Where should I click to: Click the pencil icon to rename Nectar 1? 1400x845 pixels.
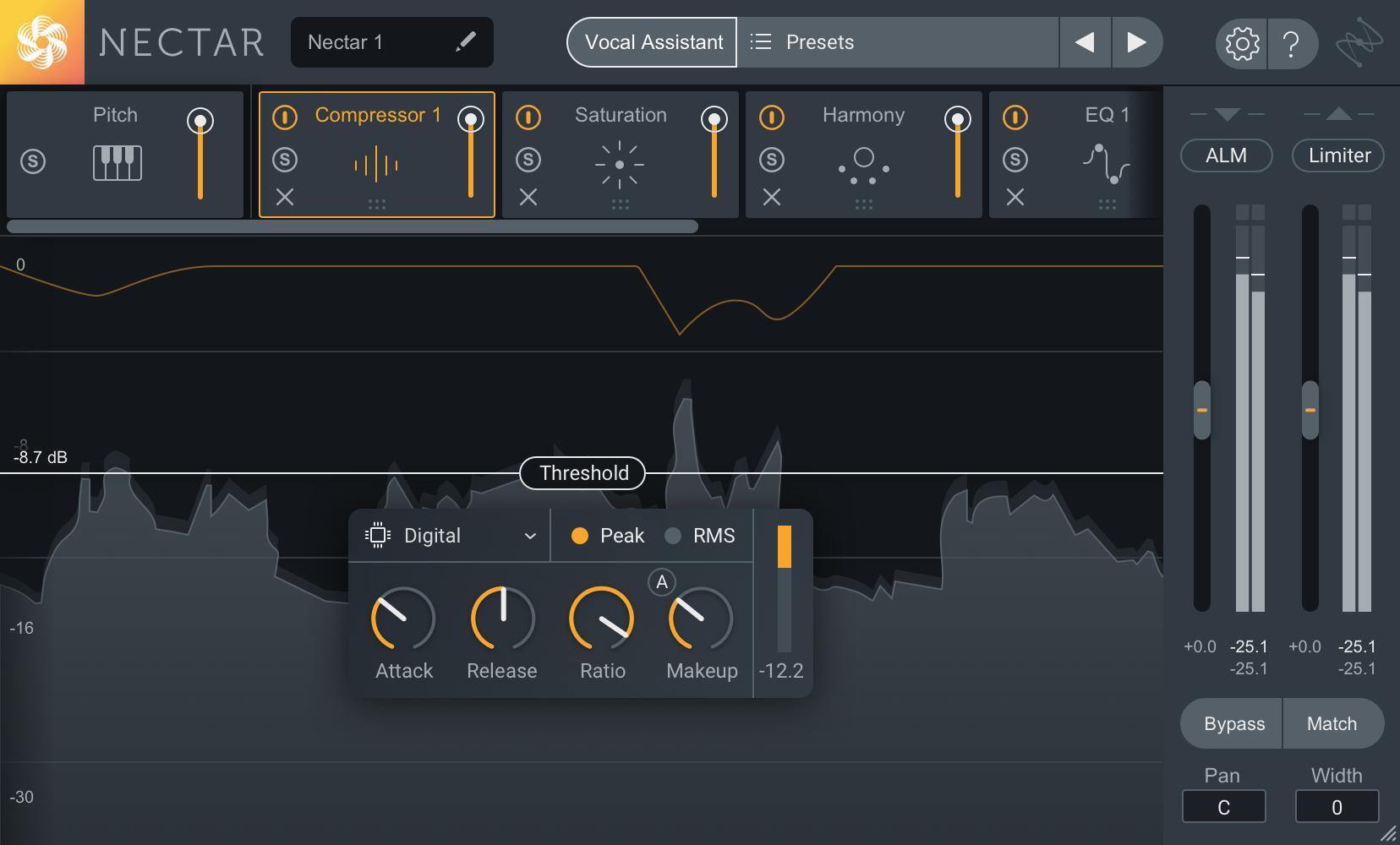pyautogui.click(x=465, y=42)
